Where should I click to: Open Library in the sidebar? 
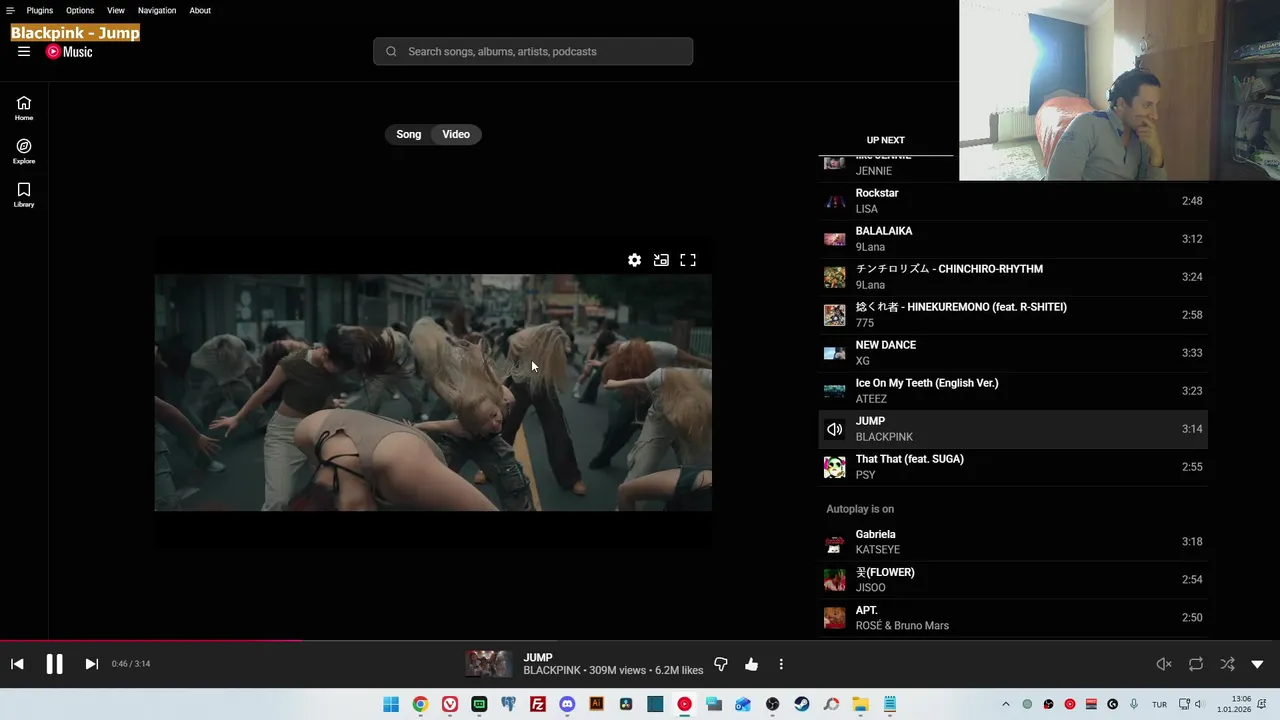coord(24,194)
